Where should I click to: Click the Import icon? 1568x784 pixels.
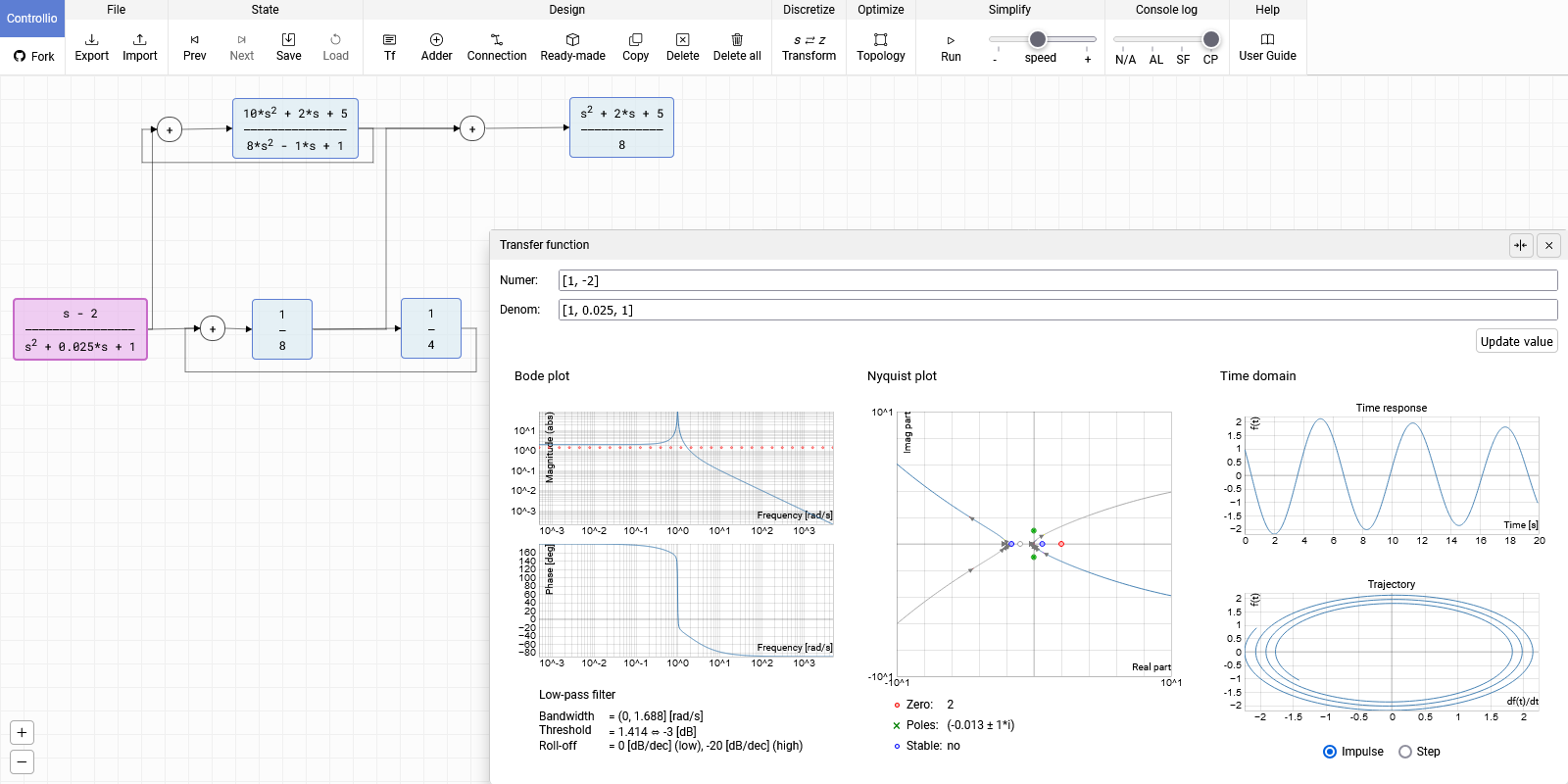[x=140, y=39]
